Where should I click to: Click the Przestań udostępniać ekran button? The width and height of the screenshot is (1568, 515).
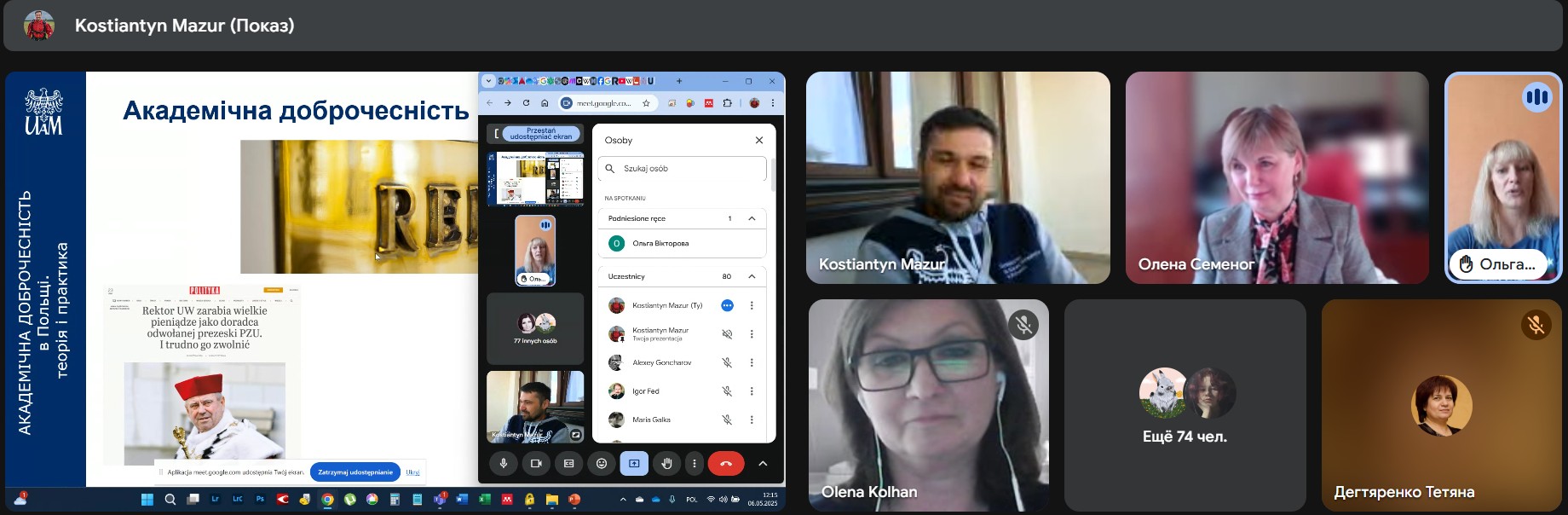coord(541,134)
